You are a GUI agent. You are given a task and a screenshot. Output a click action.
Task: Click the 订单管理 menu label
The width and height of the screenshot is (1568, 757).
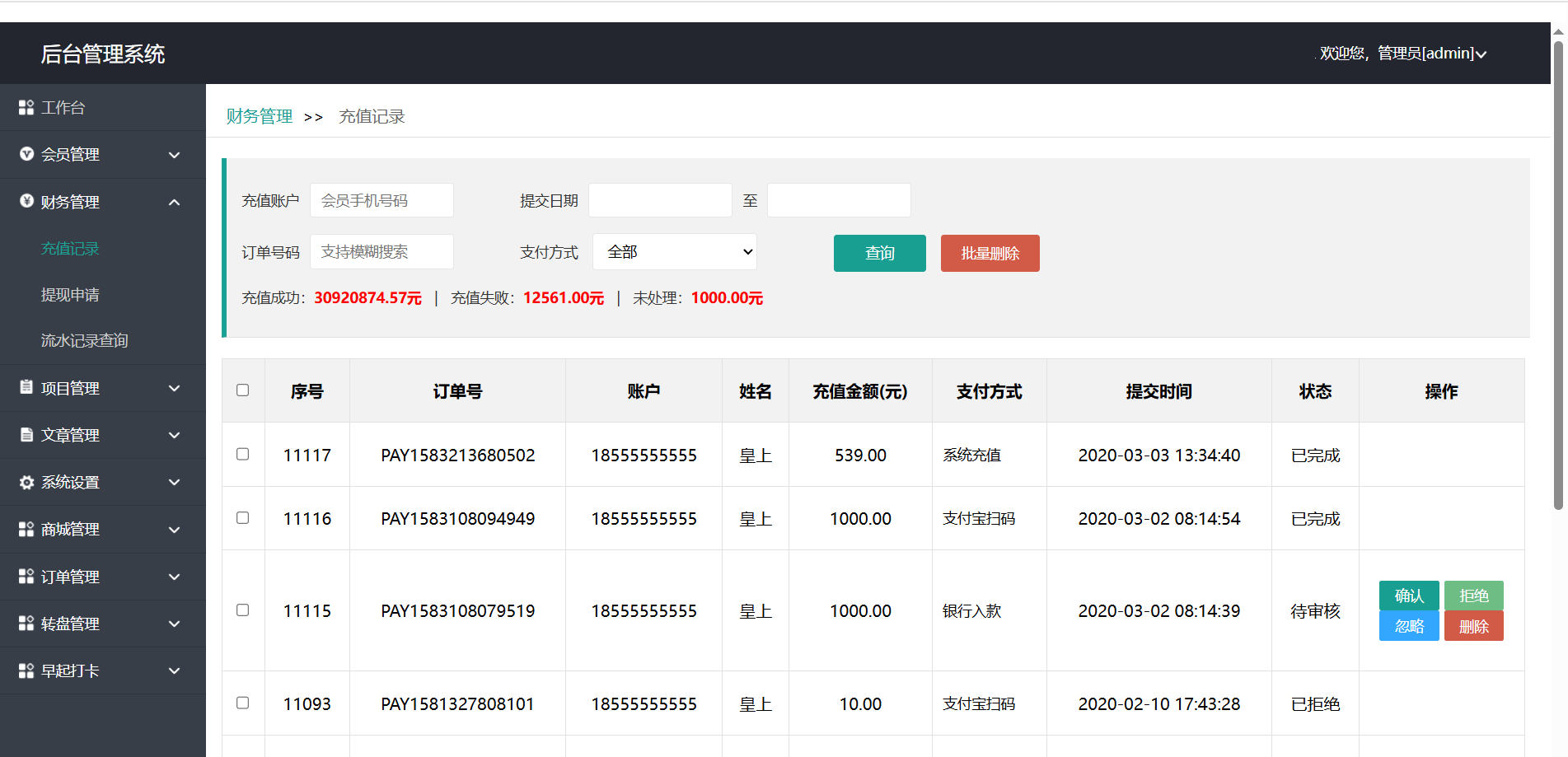[x=70, y=577]
